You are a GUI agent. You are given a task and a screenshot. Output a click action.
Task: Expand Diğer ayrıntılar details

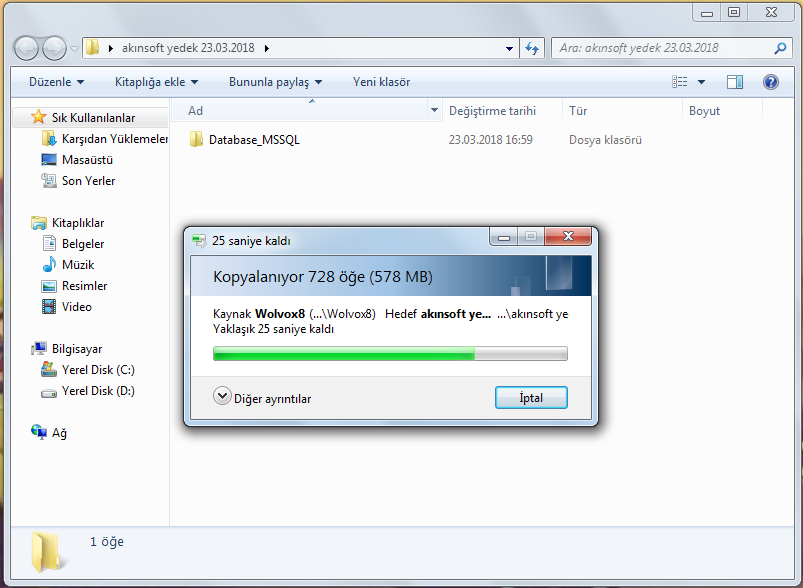click(x=262, y=398)
